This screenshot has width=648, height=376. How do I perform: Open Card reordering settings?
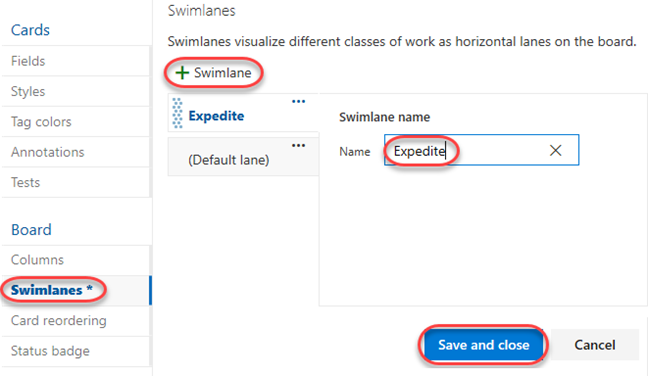point(76,321)
